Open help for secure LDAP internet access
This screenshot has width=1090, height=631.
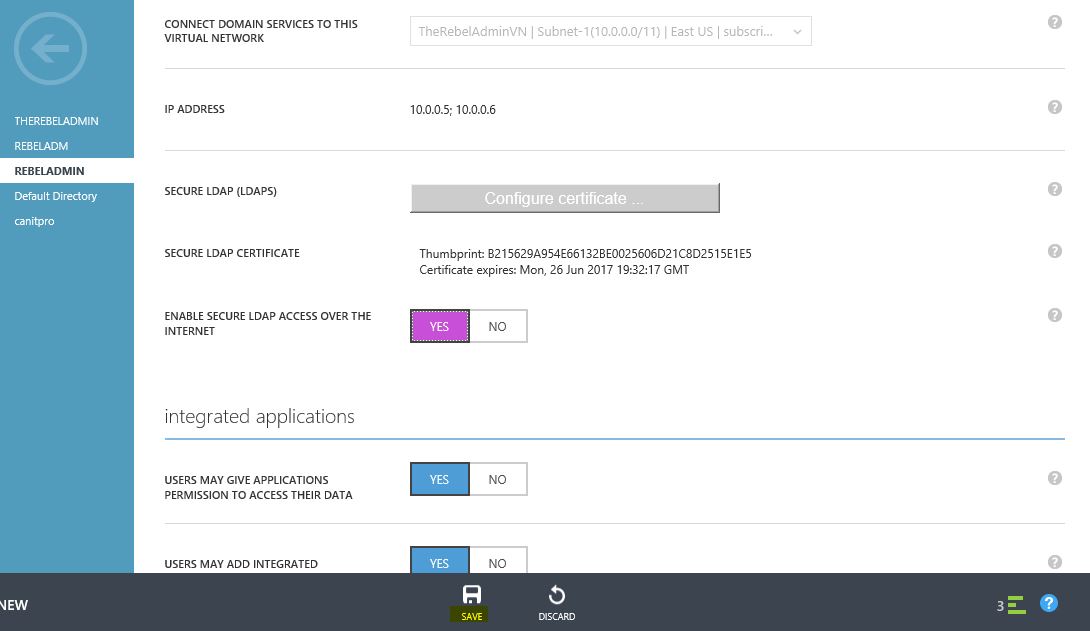pos(1055,315)
